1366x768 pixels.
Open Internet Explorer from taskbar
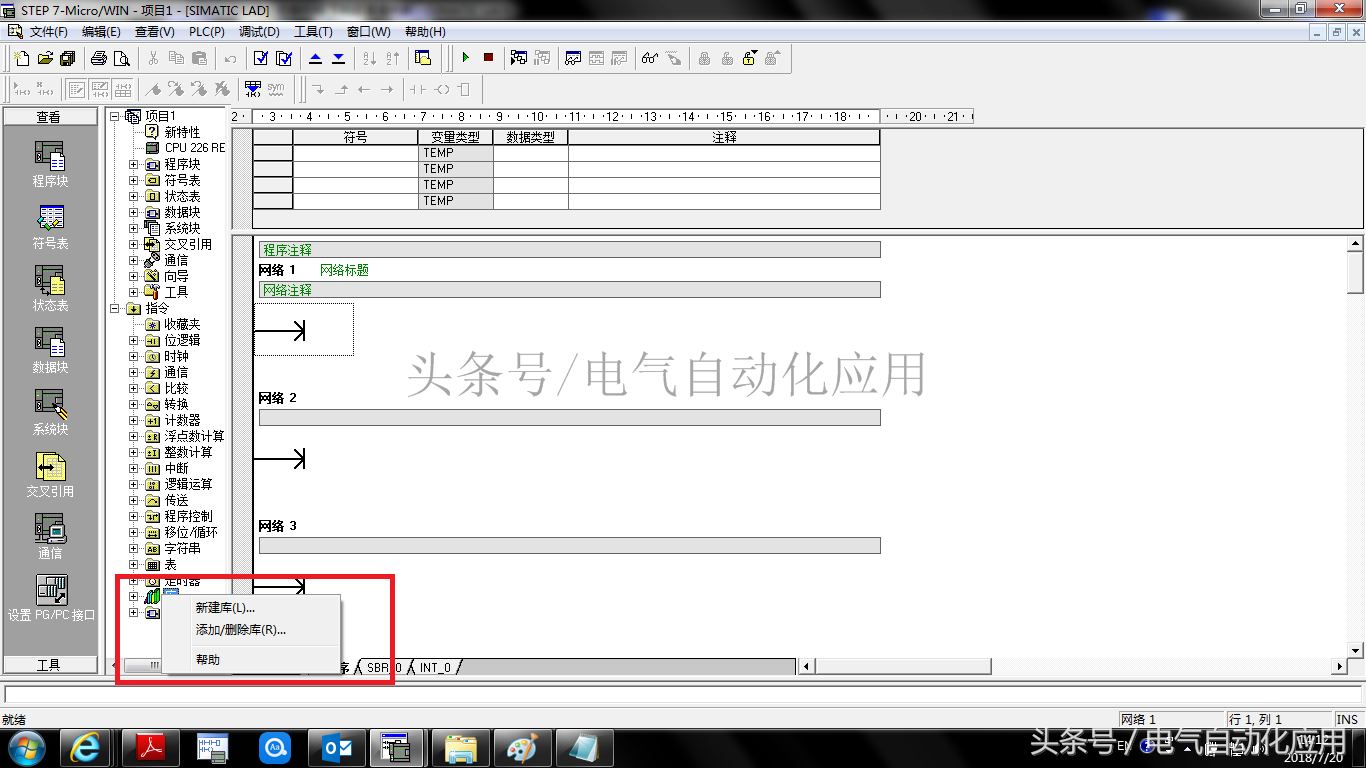pyautogui.click(x=87, y=747)
